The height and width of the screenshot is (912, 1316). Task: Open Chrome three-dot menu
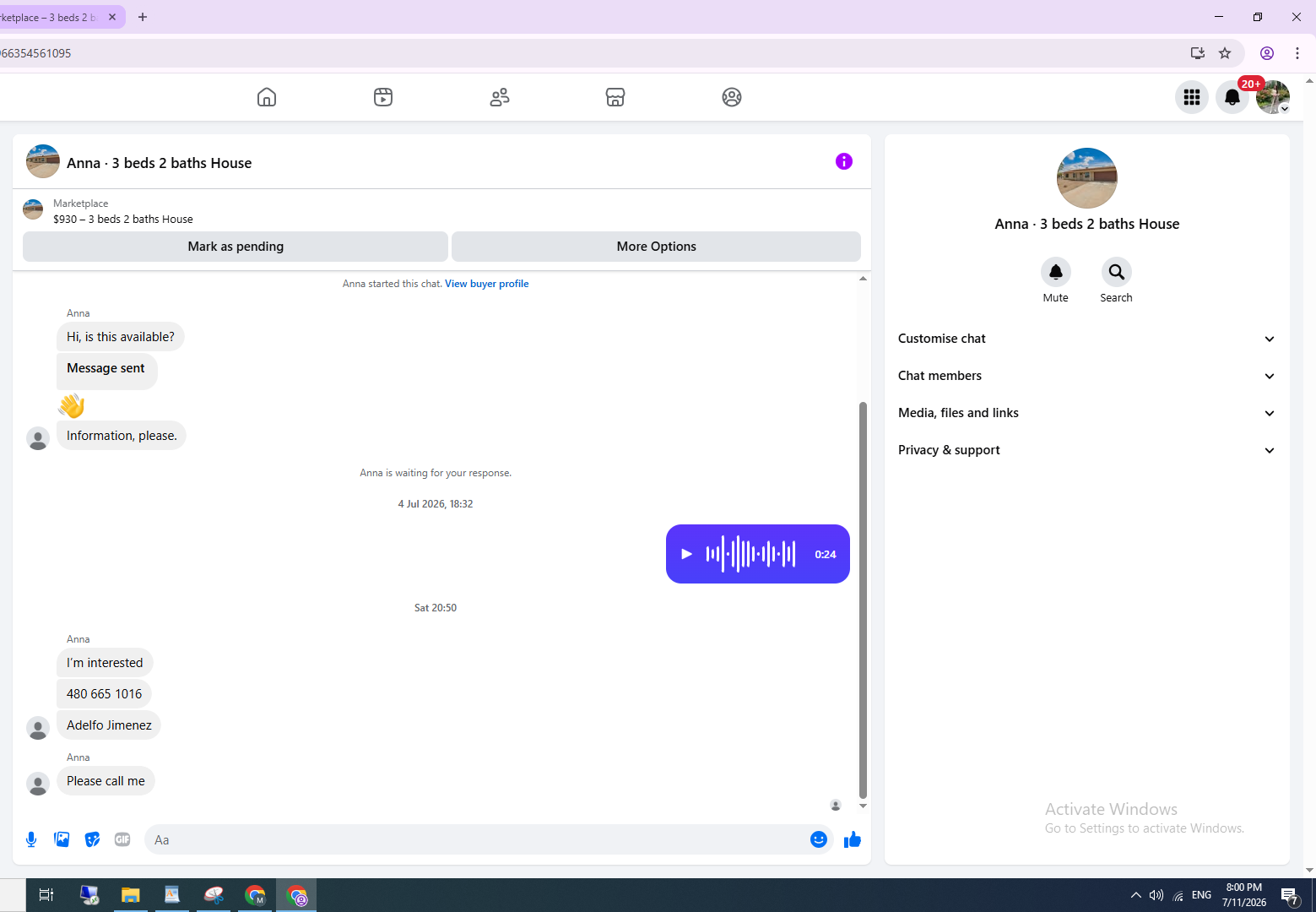point(1297,53)
